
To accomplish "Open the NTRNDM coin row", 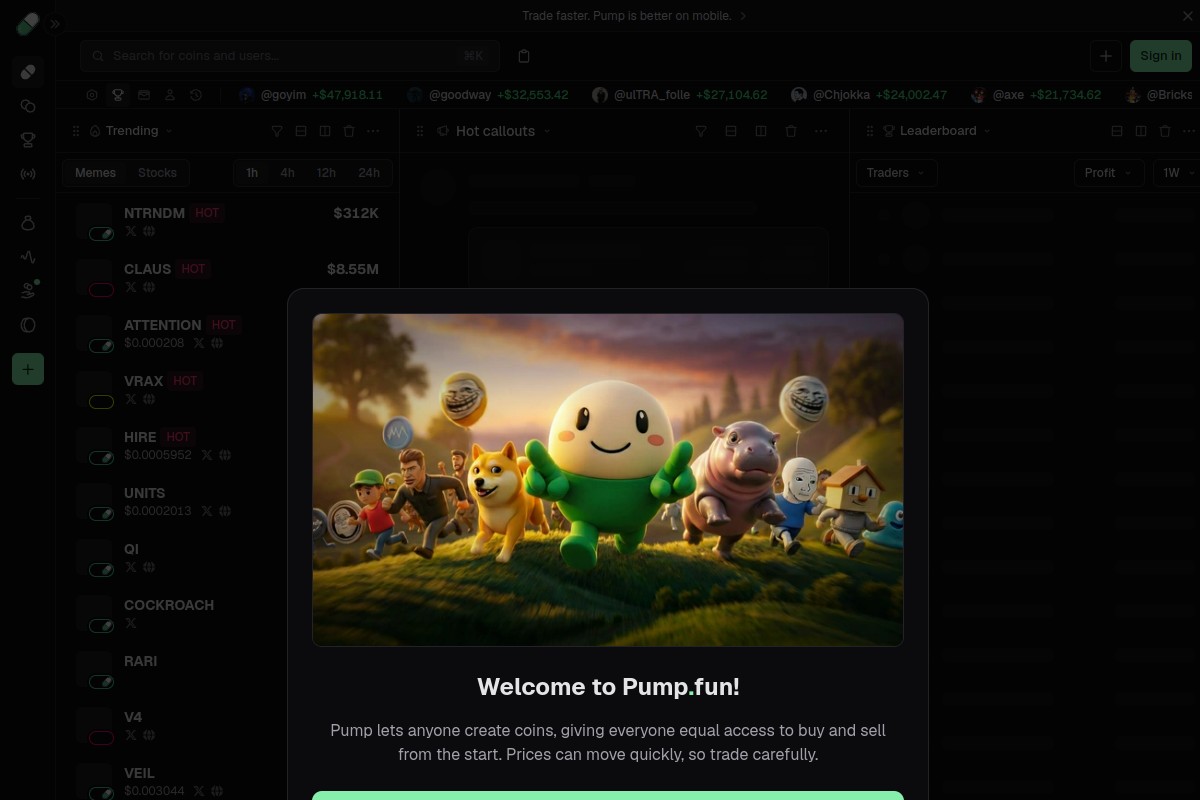I will click(x=226, y=221).
